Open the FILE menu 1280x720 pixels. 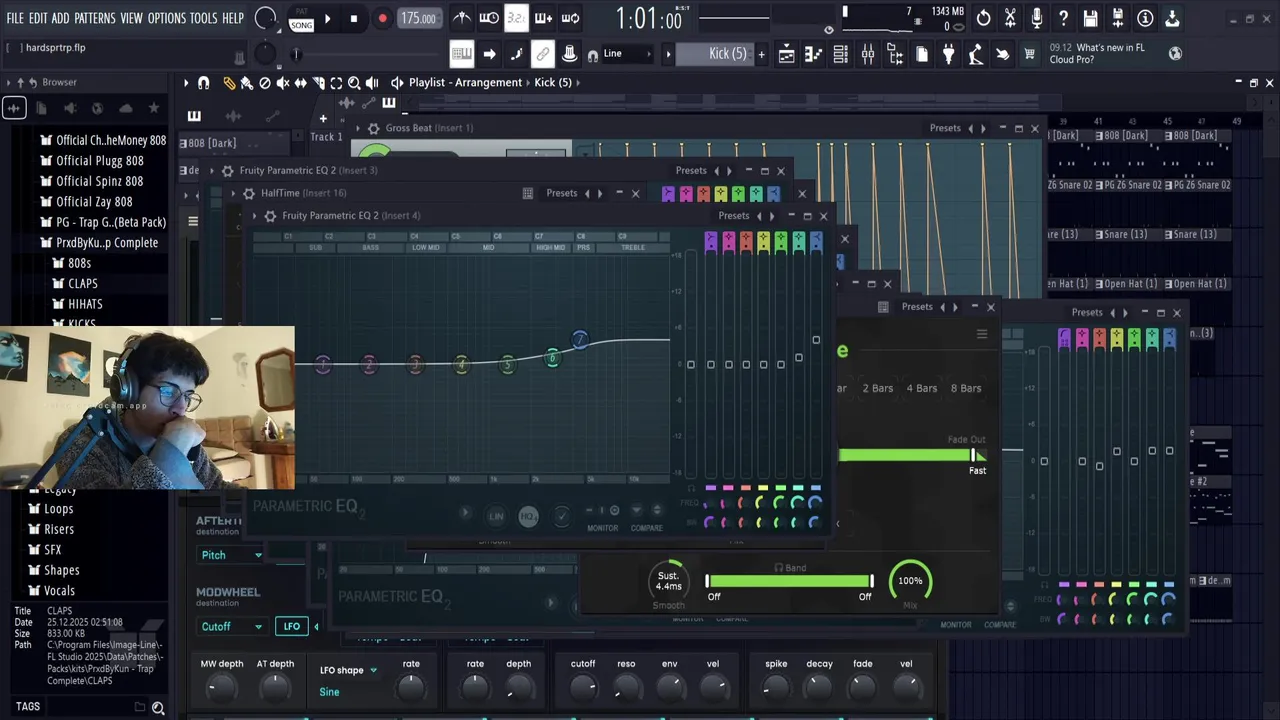(15, 18)
